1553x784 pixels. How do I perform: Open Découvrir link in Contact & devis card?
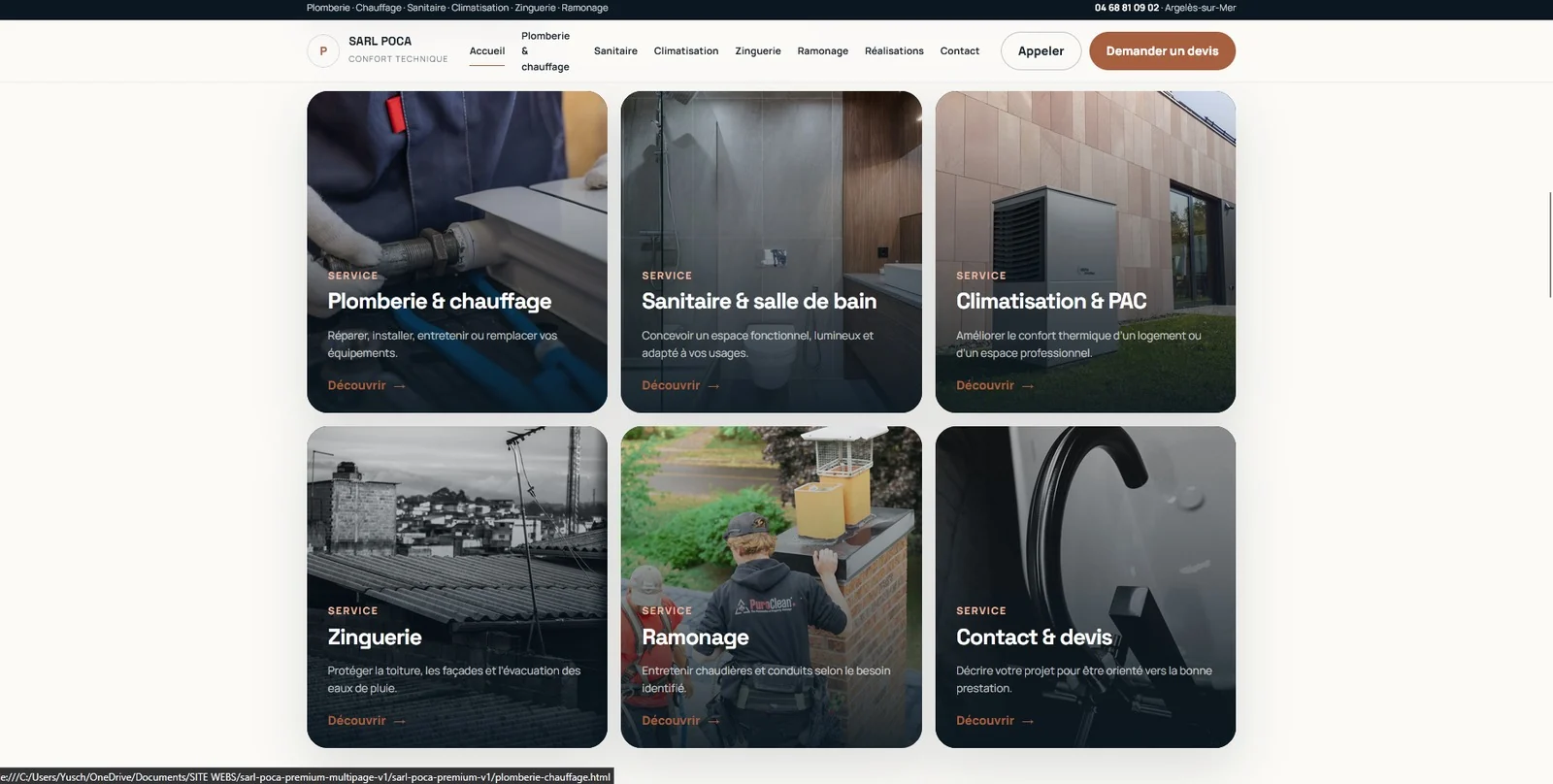coord(995,721)
